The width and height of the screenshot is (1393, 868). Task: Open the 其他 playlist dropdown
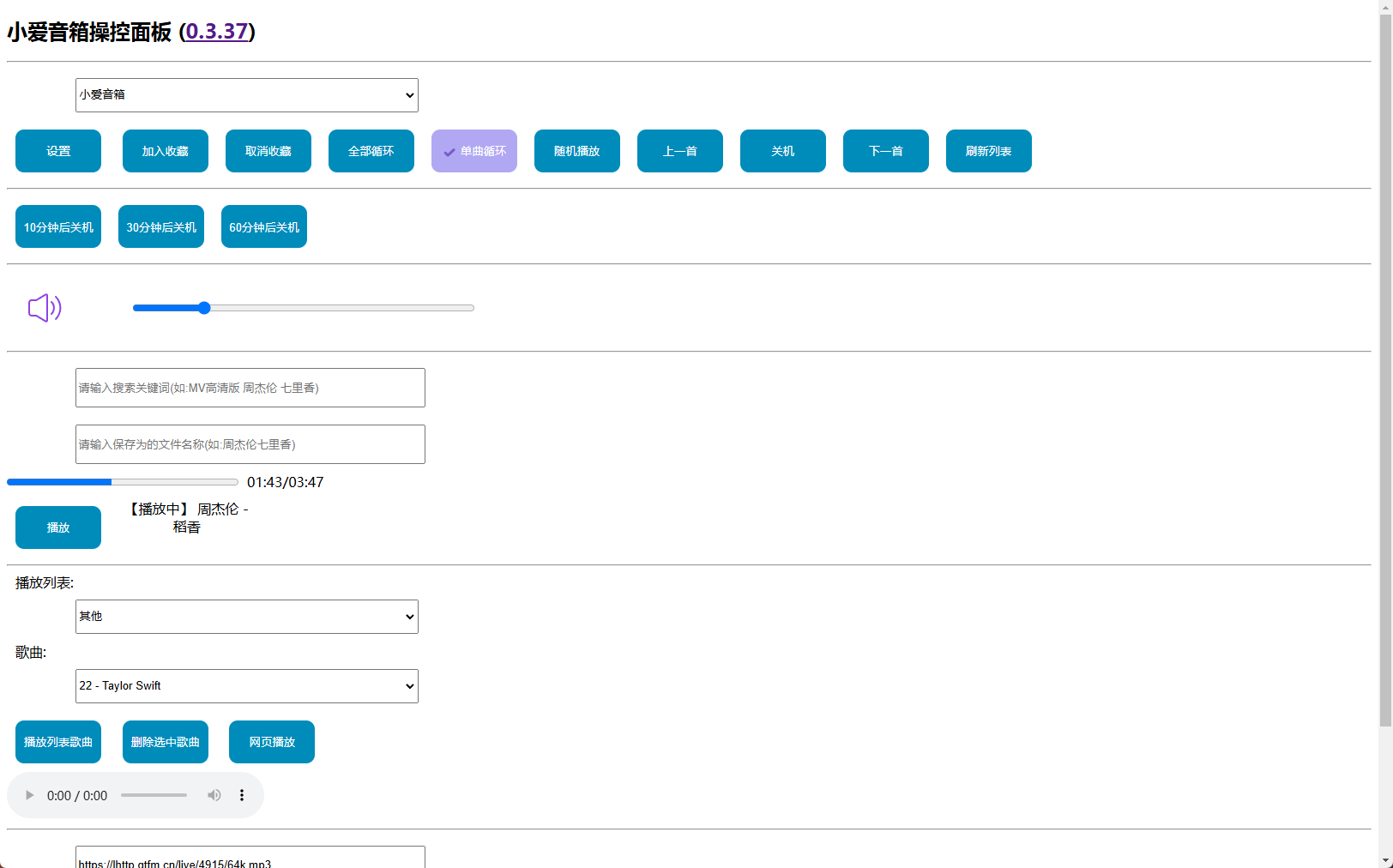247,617
